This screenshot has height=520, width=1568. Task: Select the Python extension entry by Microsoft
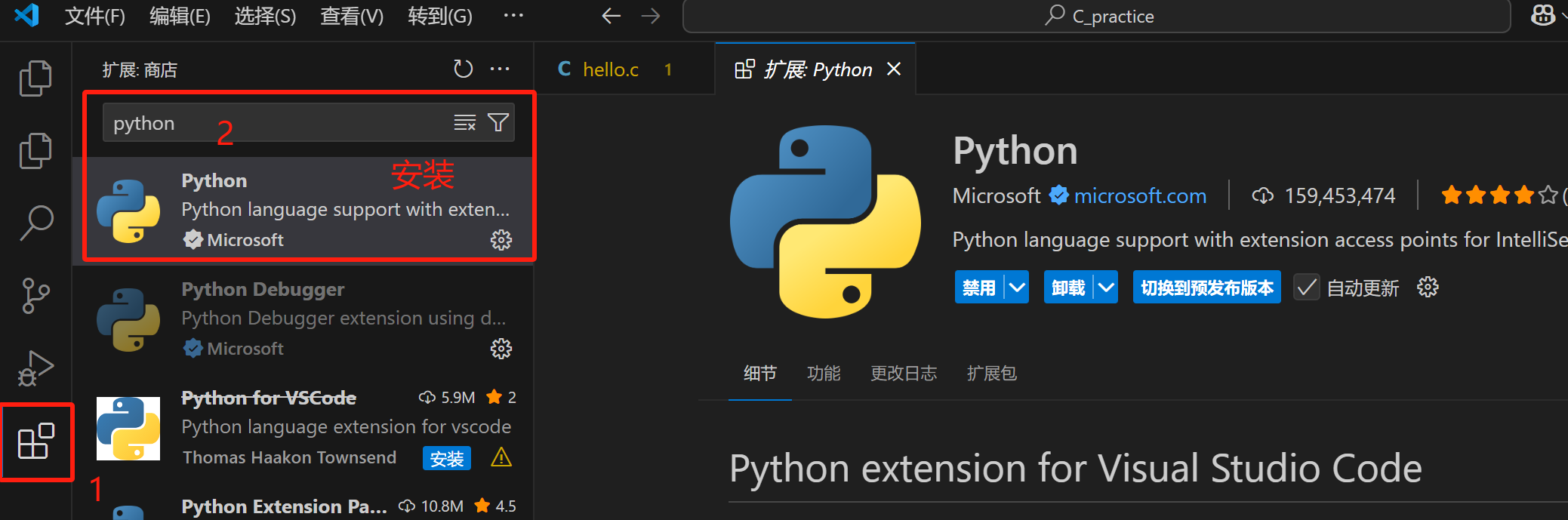pyautogui.click(x=303, y=210)
